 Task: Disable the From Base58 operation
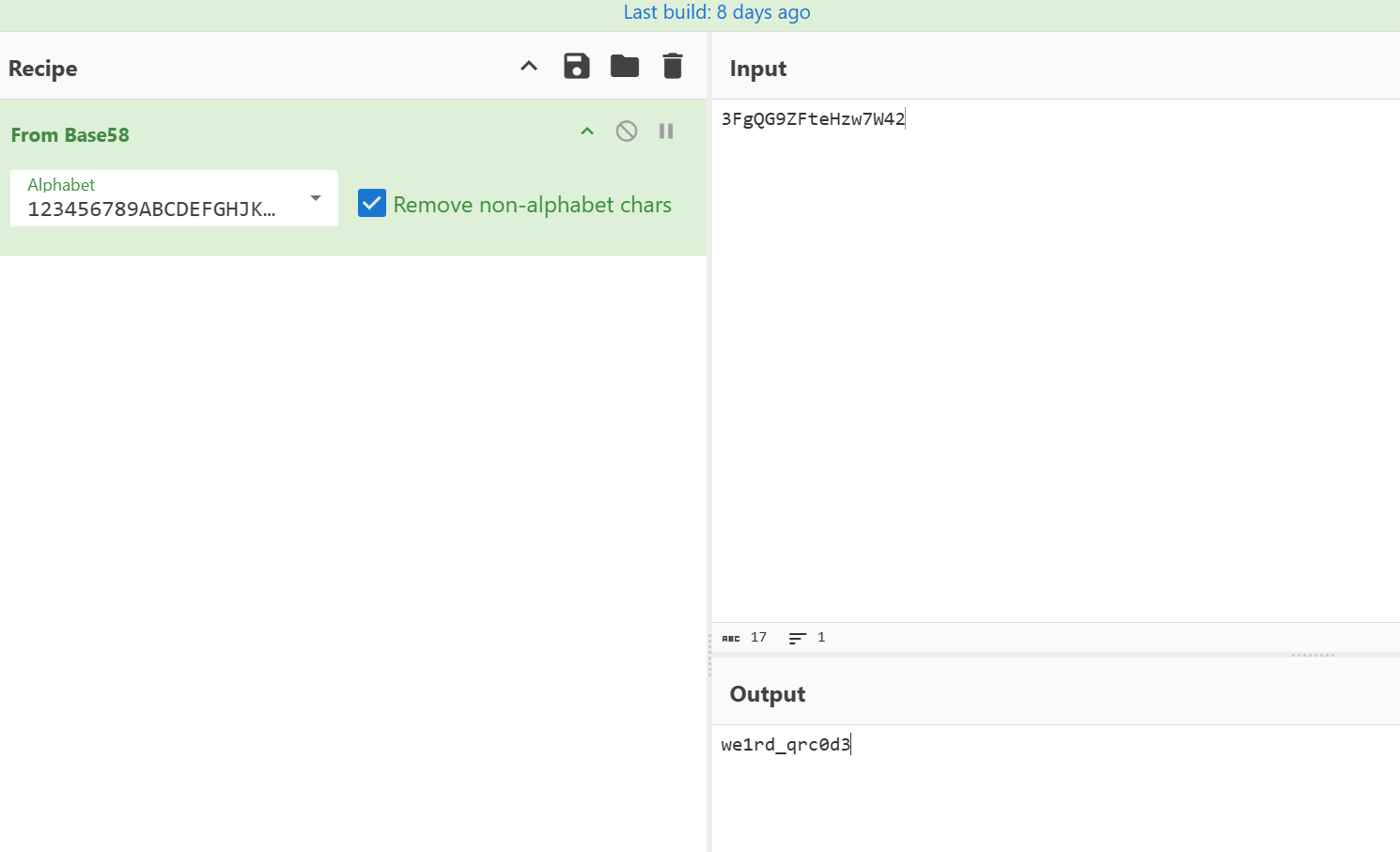pyautogui.click(x=626, y=131)
